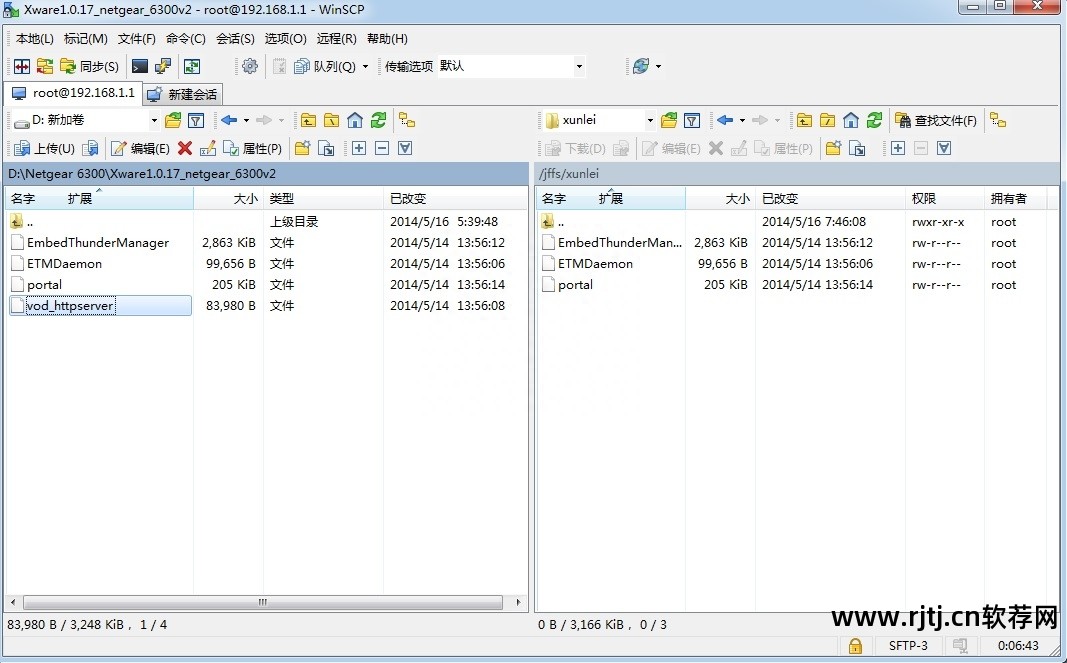Open the terminal console icon
This screenshot has height=663, width=1067.
pos(139,66)
